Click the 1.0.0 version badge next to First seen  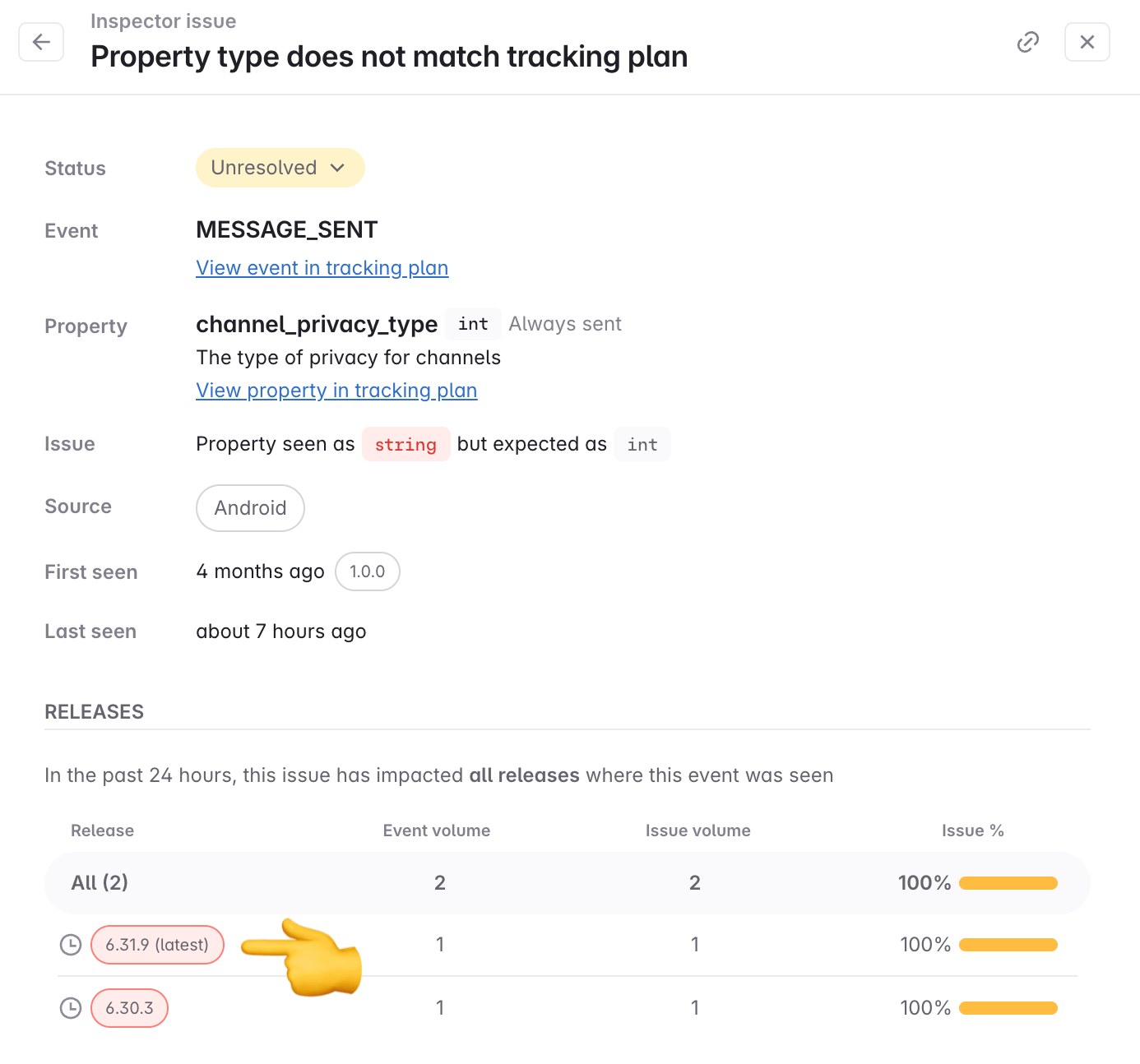[367, 571]
